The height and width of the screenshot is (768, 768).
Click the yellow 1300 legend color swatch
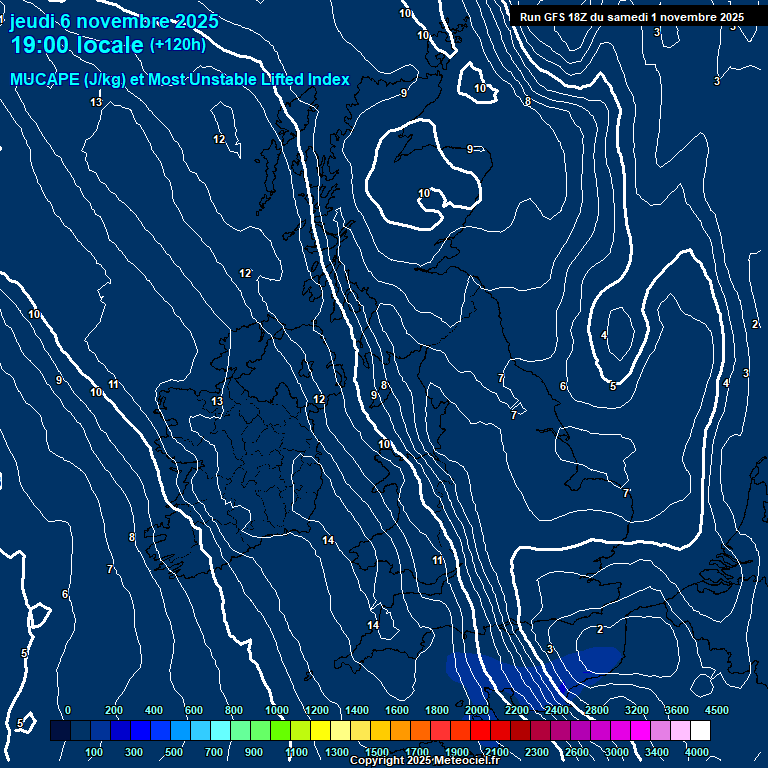[x=340, y=731]
